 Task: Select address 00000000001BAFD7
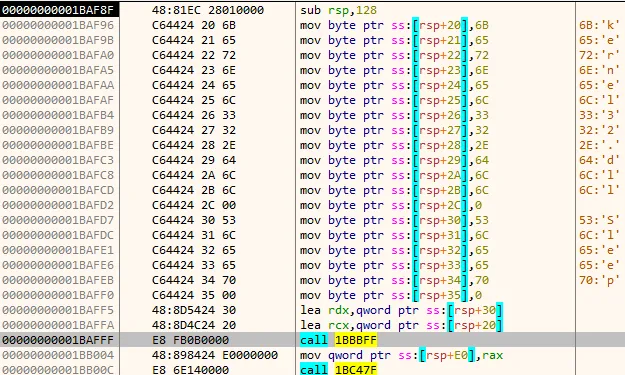point(58,220)
